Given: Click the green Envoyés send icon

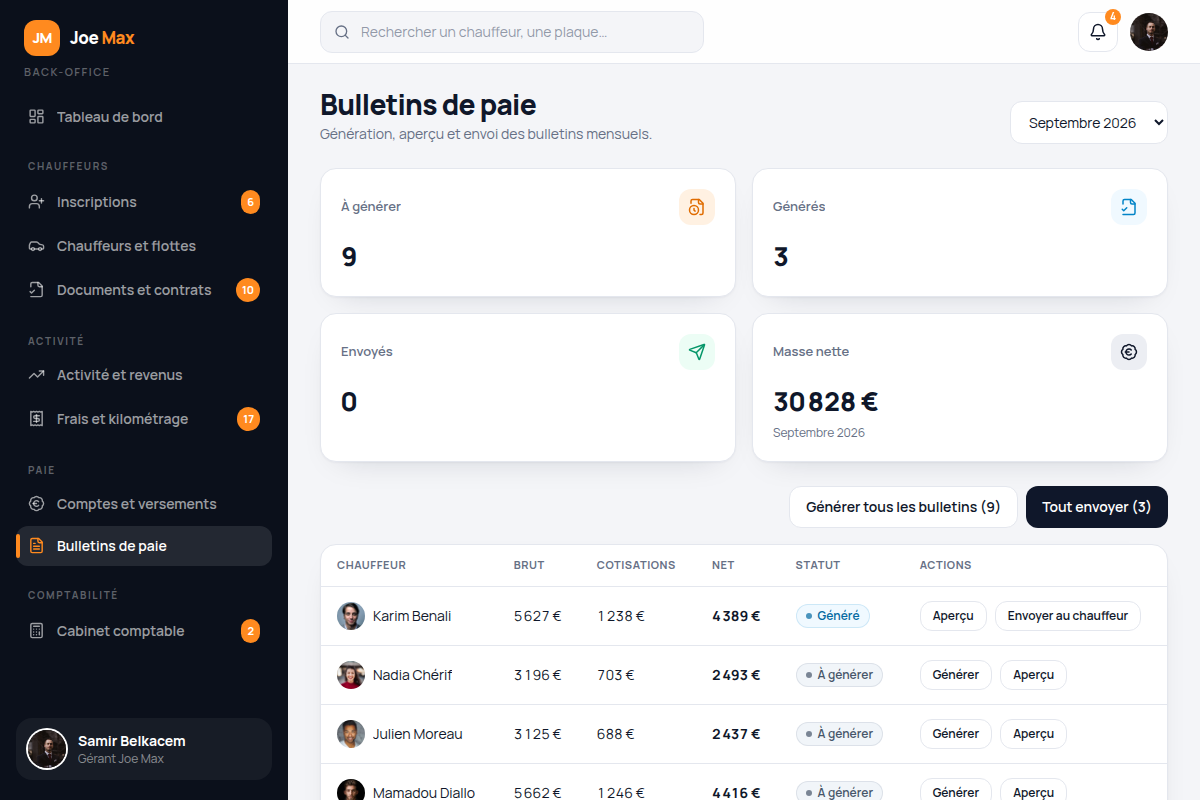Looking at the screenshot, I should 697,352.
